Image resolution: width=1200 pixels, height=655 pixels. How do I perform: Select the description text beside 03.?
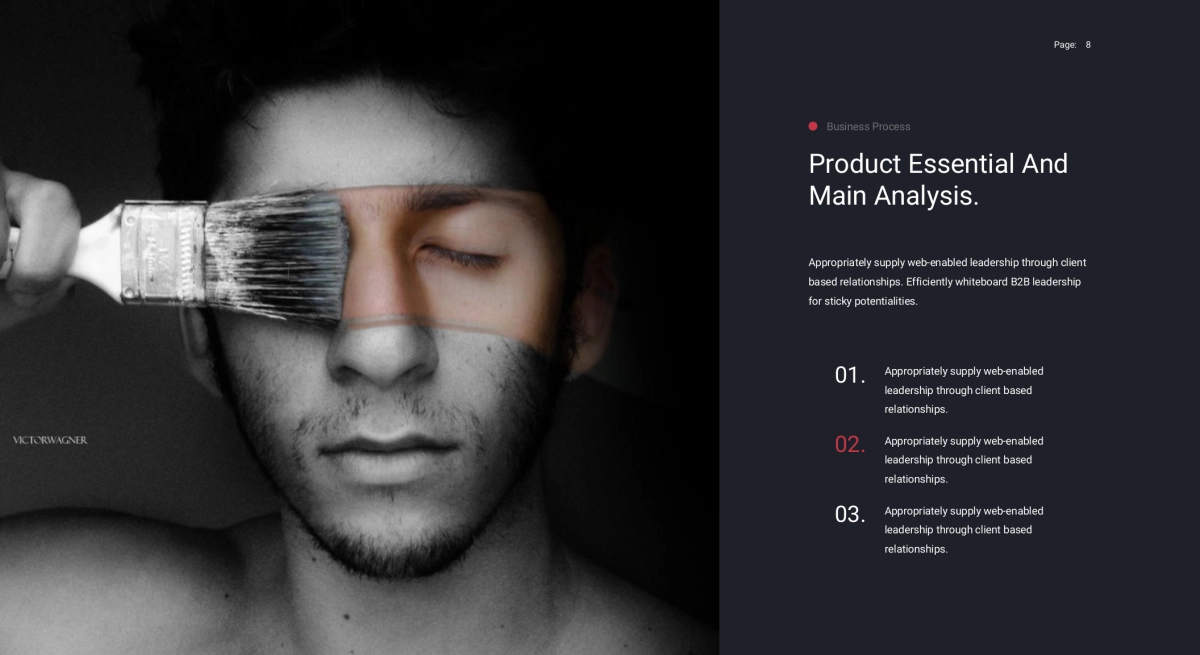(x=964, y=530)
